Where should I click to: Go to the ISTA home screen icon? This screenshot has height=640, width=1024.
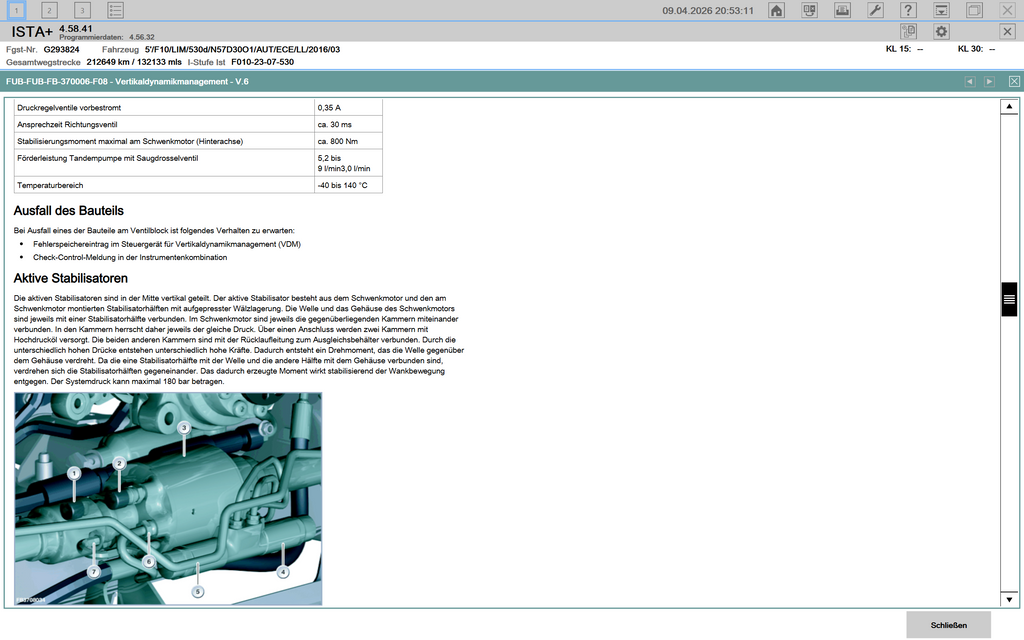click(776, 10)
